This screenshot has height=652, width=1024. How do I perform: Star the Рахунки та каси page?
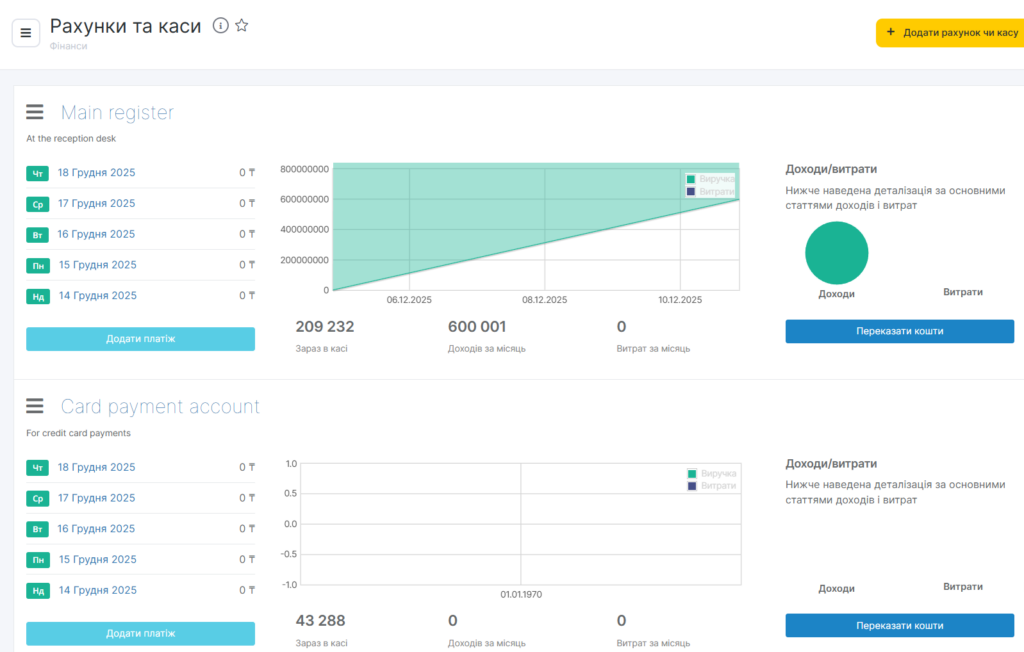click(x=242, y=26)
